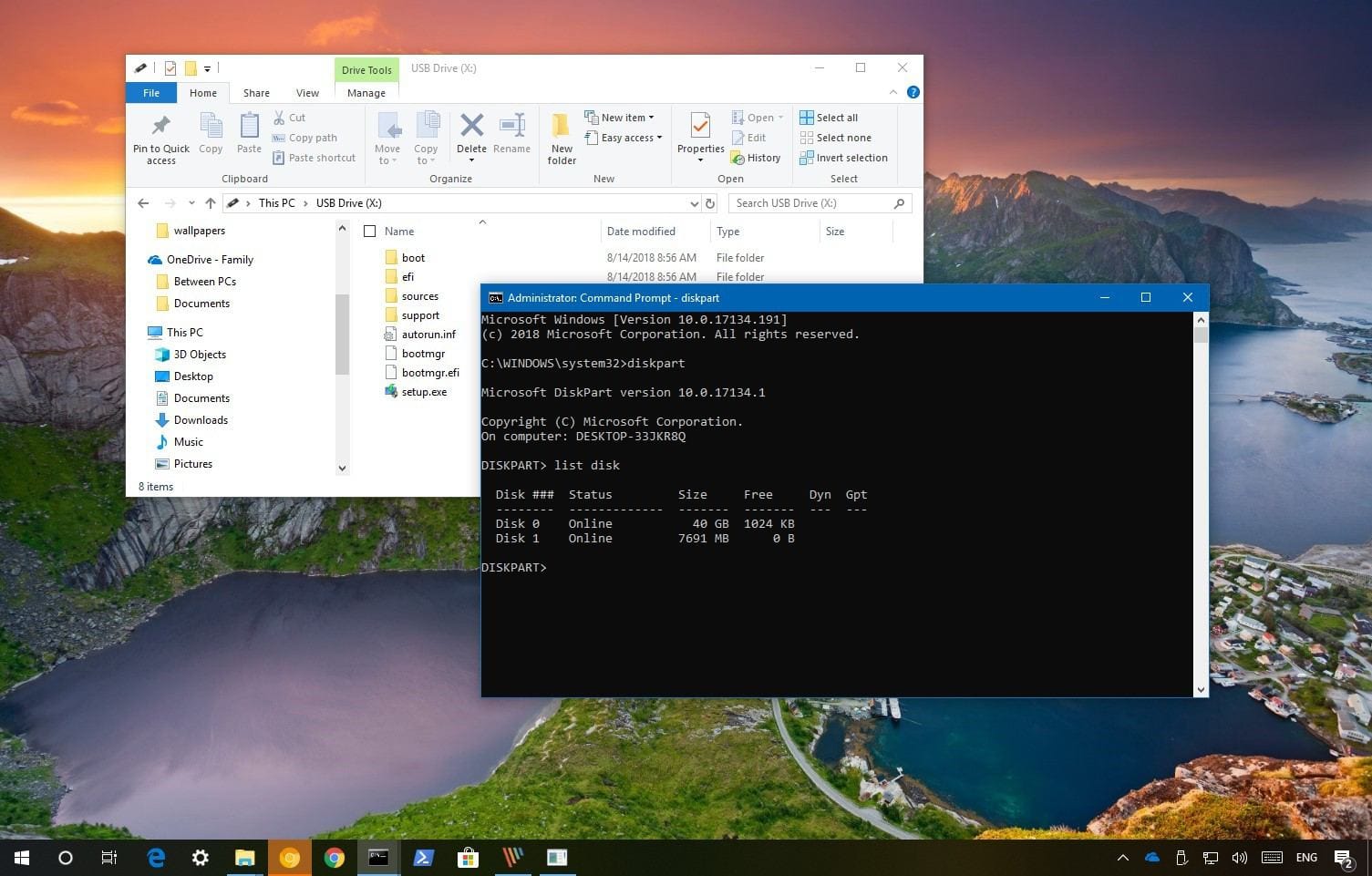
Task: Open recent locations dropdown arrow
Action: coord(191,203)
